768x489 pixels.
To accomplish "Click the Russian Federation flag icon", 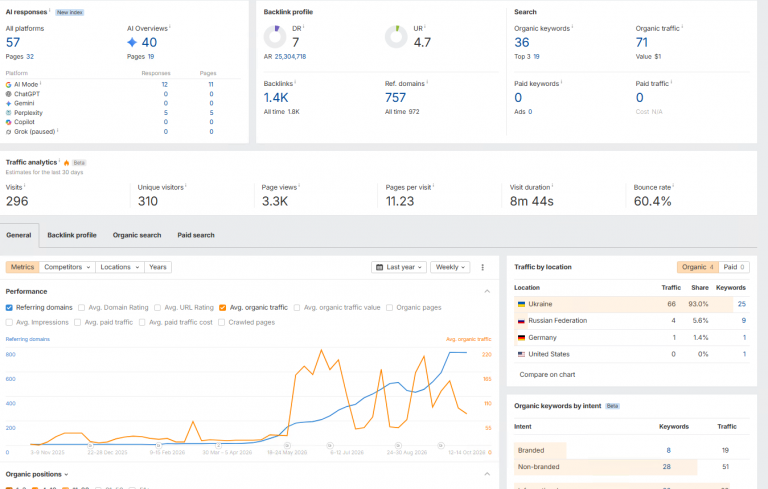I will [x=521, y=321].
